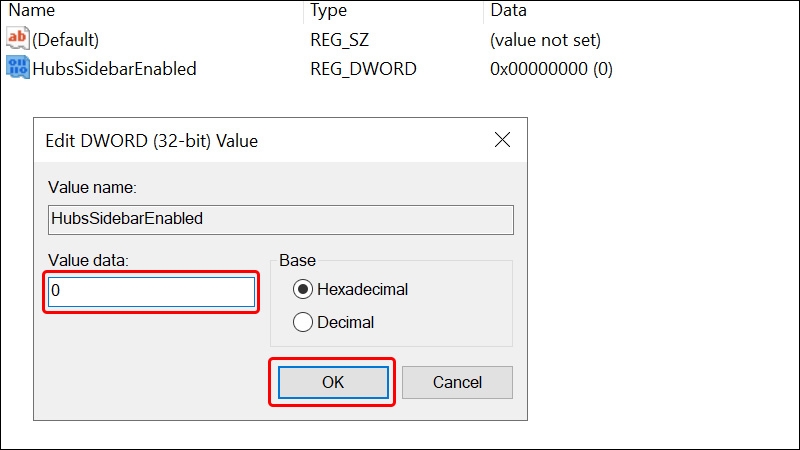The width and height of the screenshot is (800, 450).
Task: Sort by the Type column header
Action: click(329, 10)
